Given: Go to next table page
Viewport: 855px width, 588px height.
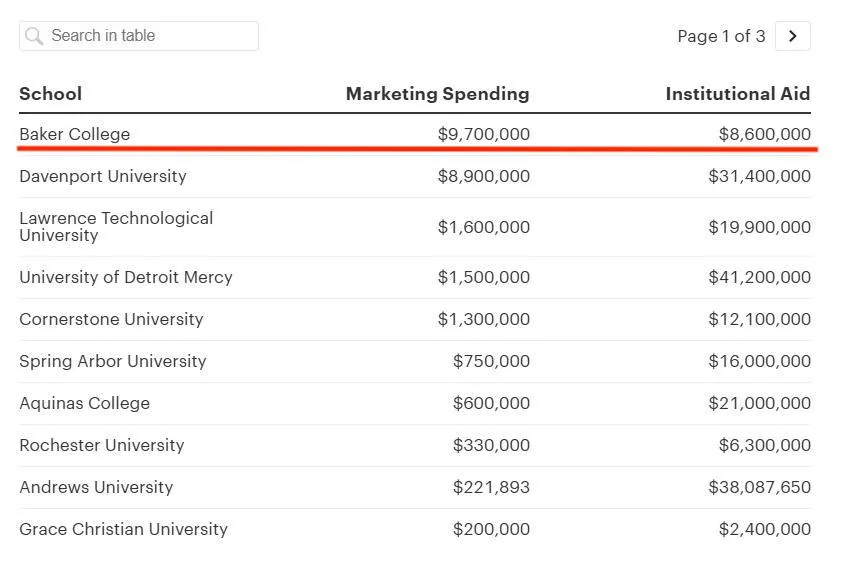Looking at the screenshot, I should click(792, 36).
